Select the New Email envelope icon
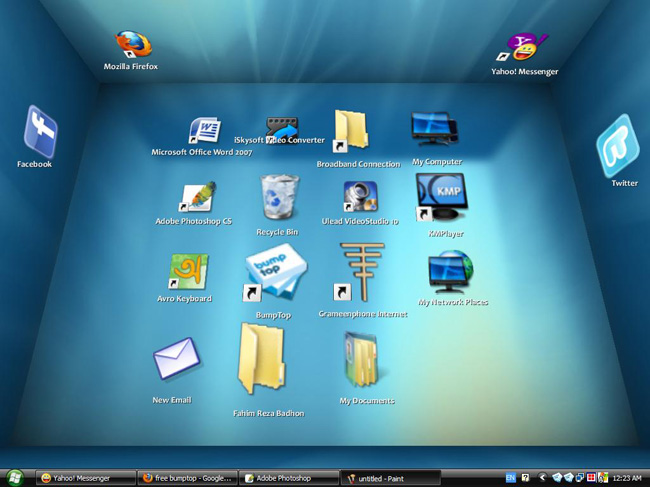Image resolution: width=650 pixels, height=487 pixels. 177,358
